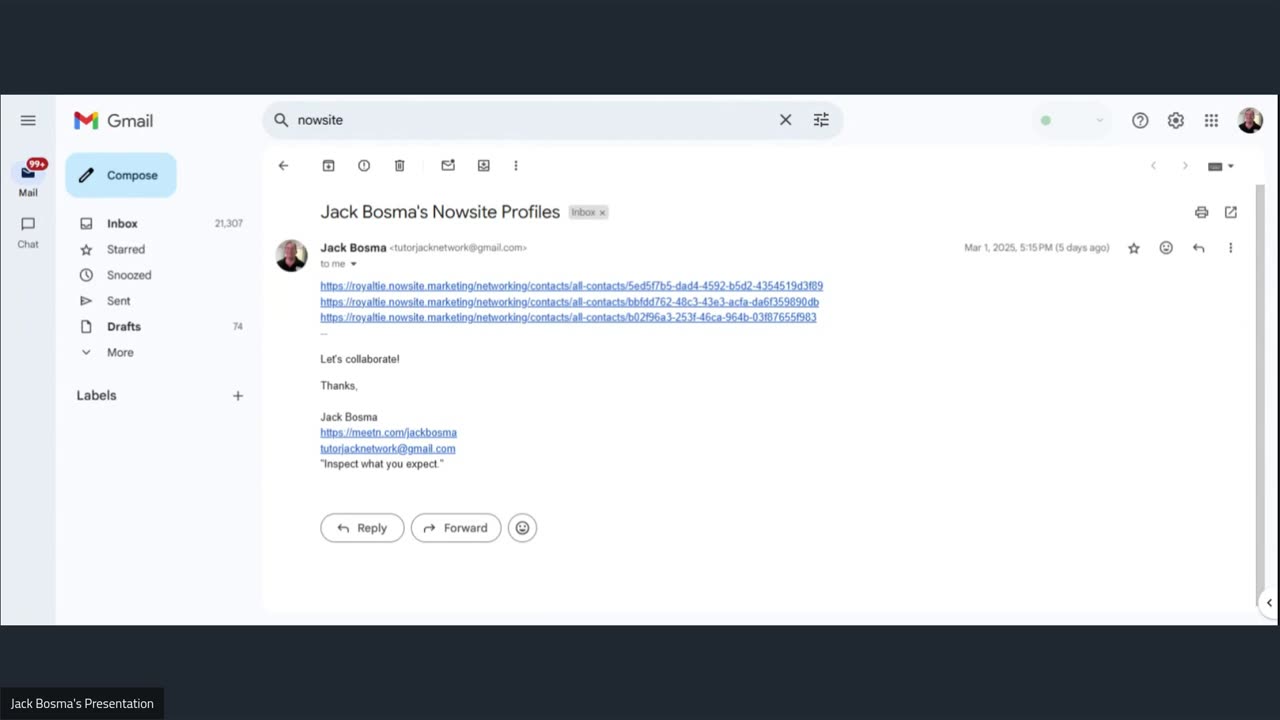Open the Chat section in sidebar
The image size is (1280, 720).
click(28, 232)
